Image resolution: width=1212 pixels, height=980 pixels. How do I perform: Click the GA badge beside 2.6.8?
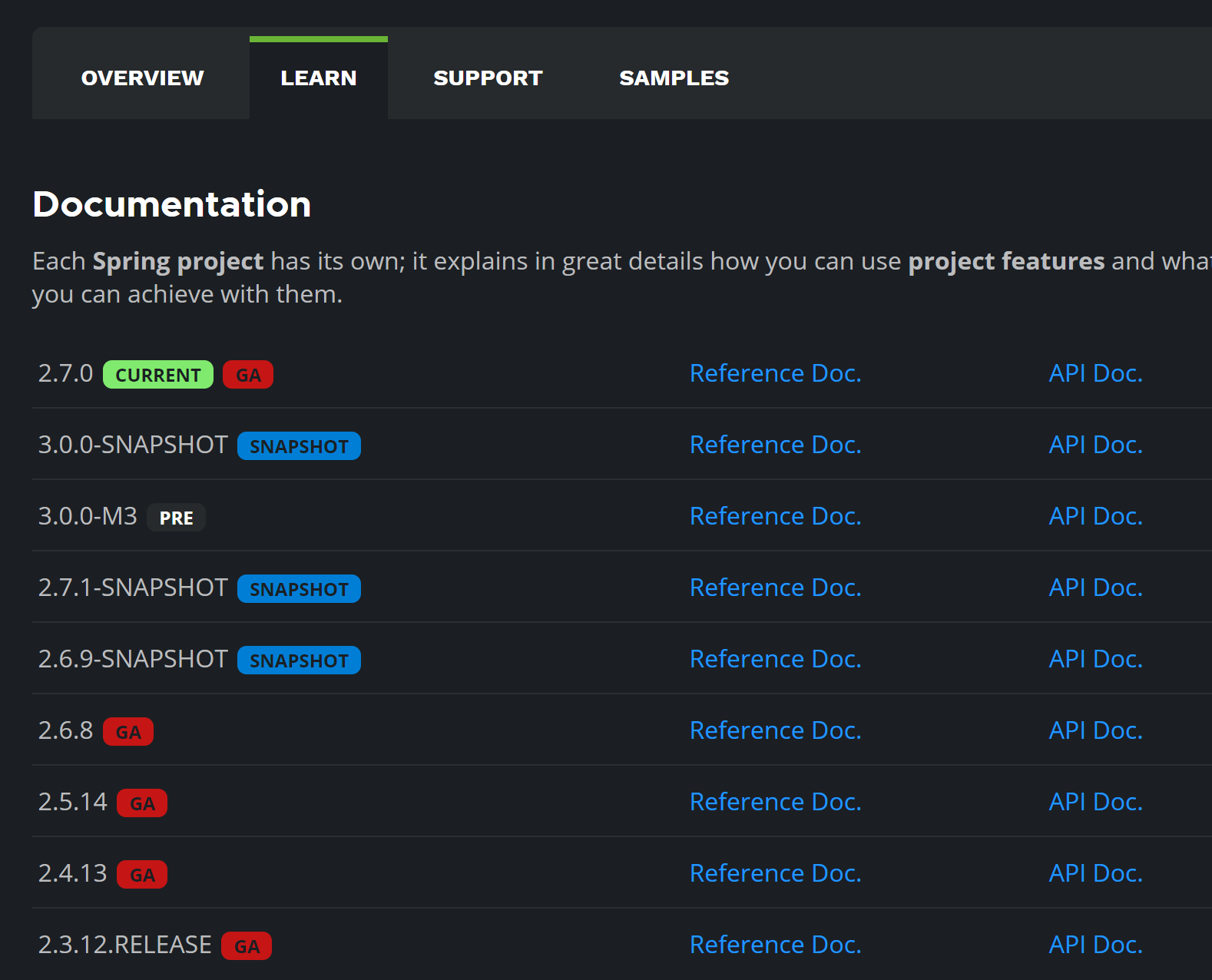tap(128, 732)
